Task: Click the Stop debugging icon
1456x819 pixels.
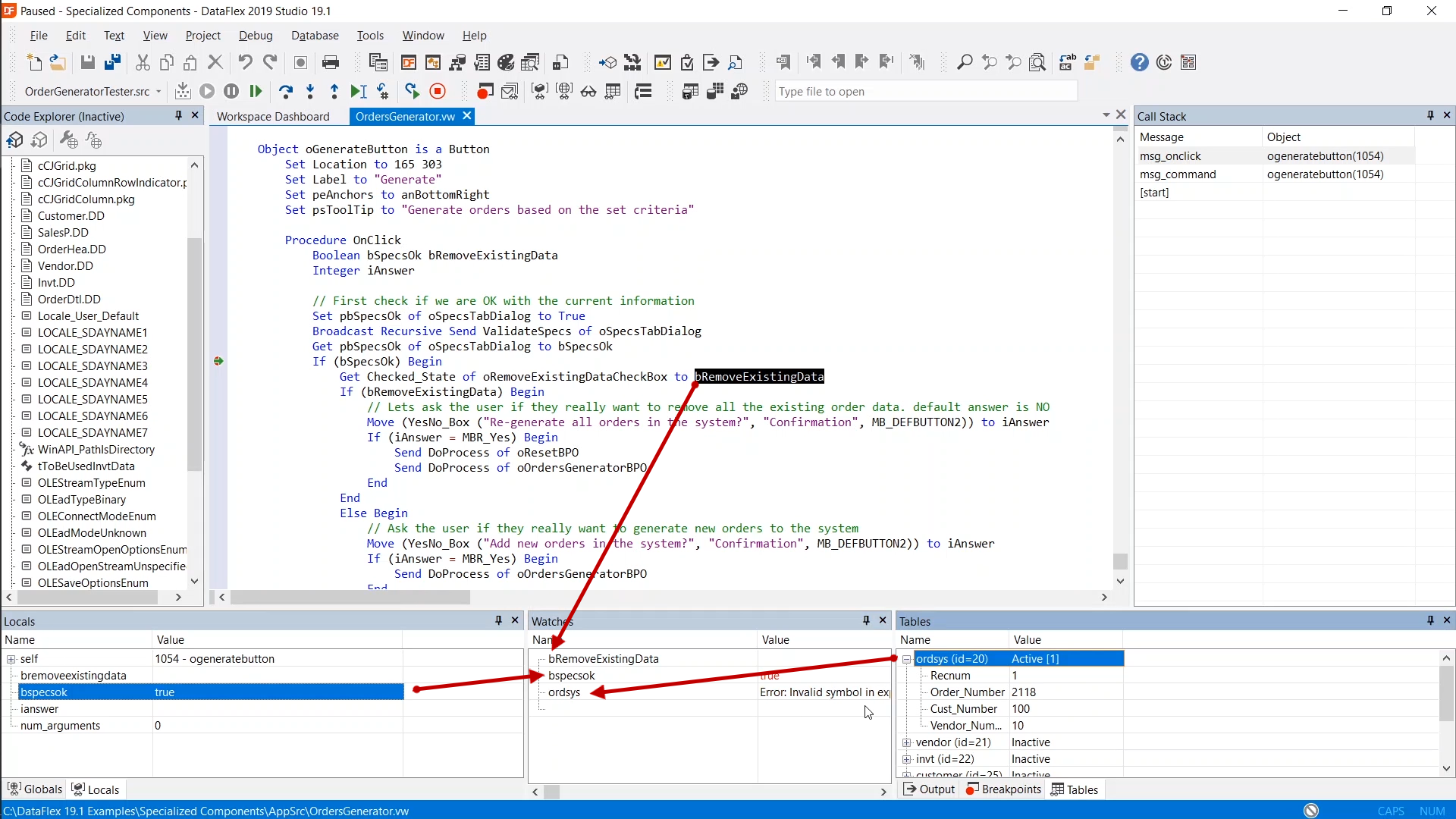Action: (438, 92)
